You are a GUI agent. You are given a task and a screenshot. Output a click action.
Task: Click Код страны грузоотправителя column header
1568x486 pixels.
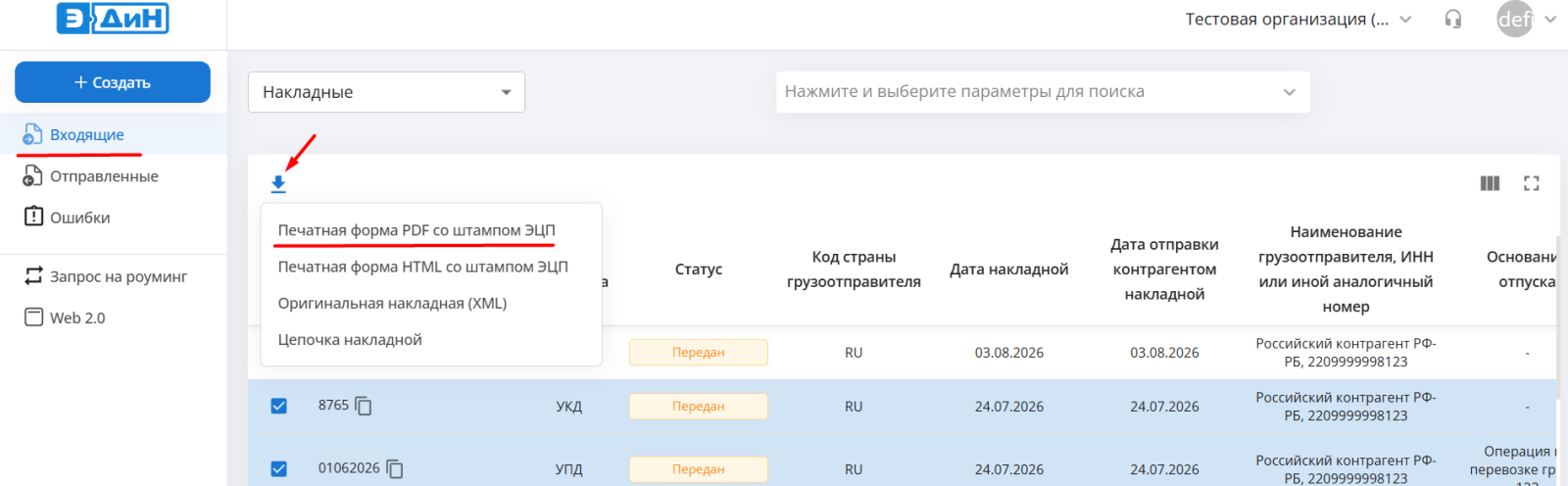854,269
